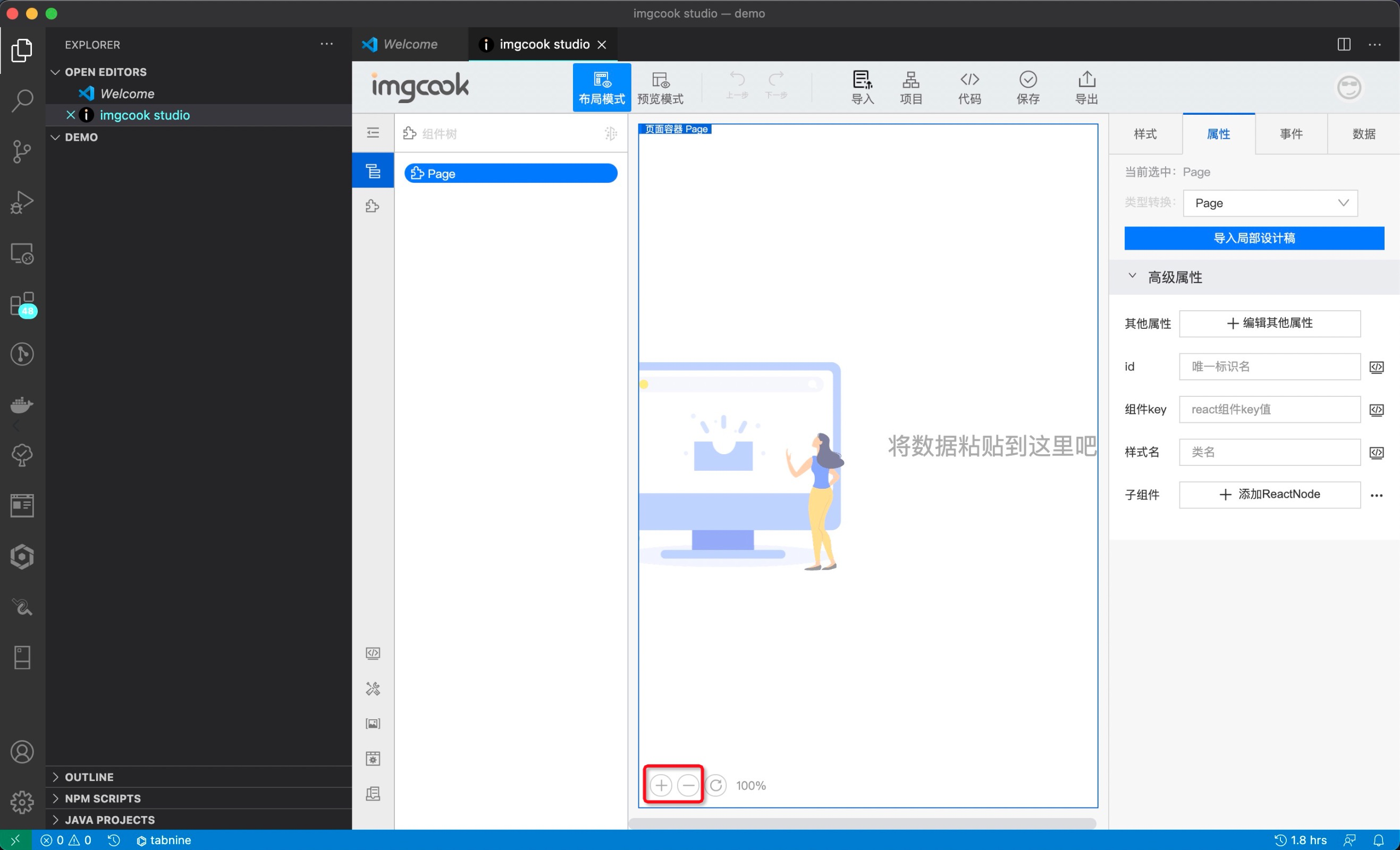1400x850 pixels.
Task: Select Welcome in open editors list
Action: pyautogui.click(x=127, y=93)
